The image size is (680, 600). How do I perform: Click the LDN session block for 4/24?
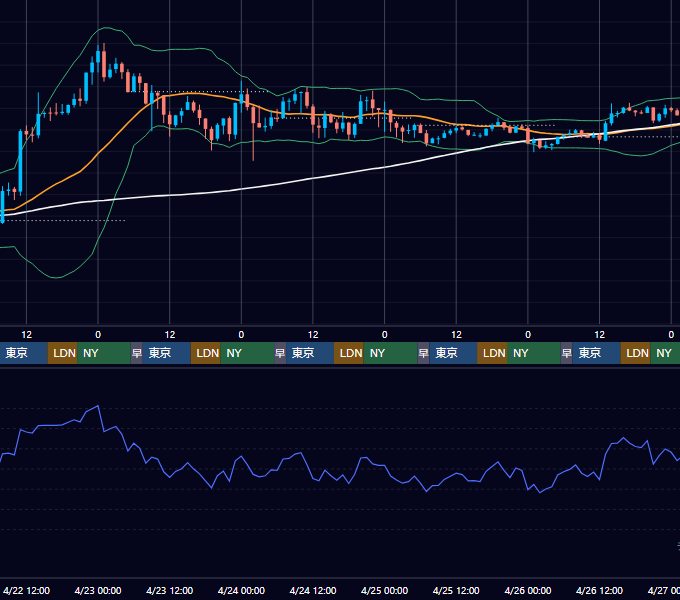[x=349, y=353]
